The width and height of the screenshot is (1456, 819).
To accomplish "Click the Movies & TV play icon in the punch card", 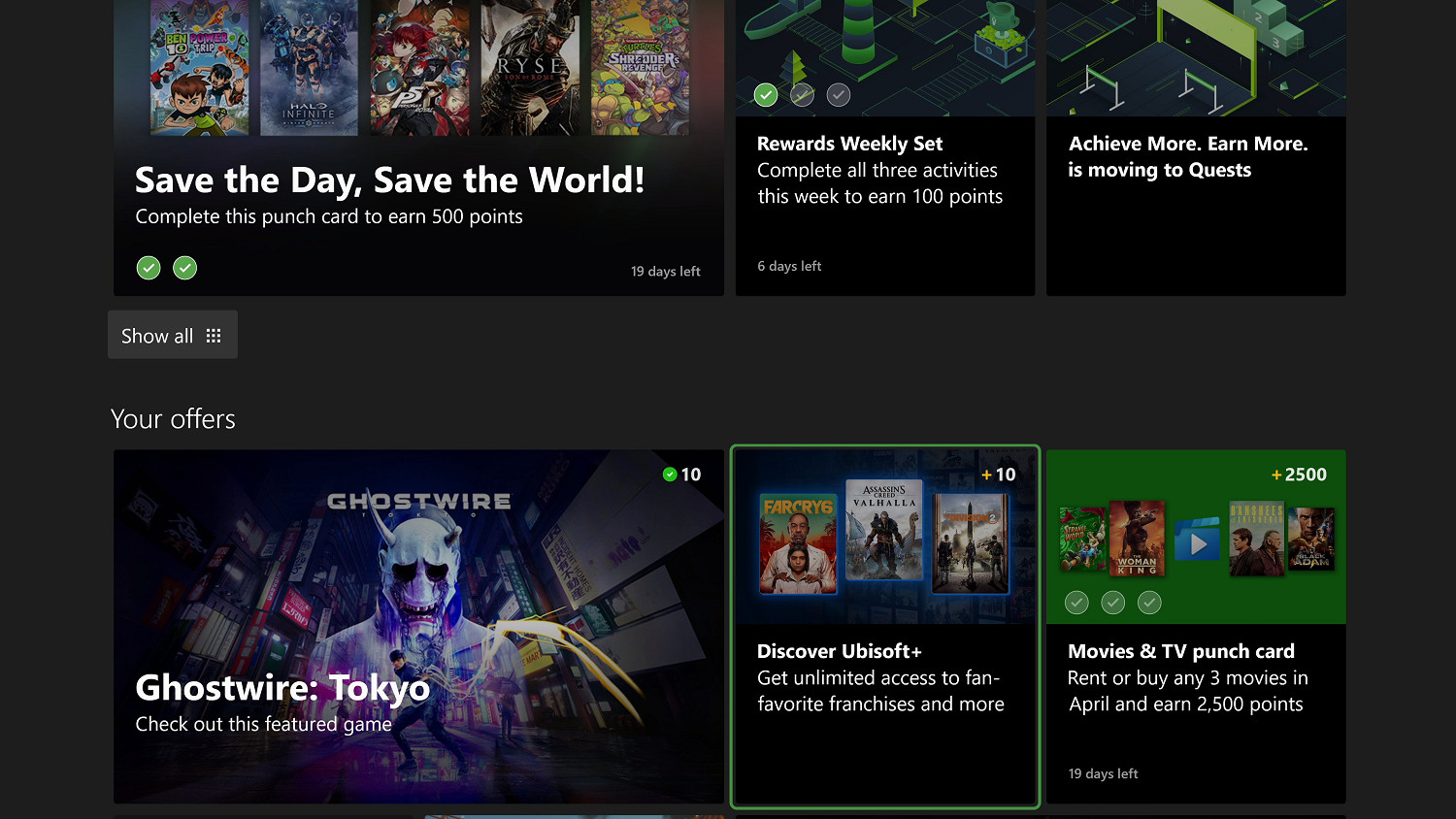I will coord(1197,540).
